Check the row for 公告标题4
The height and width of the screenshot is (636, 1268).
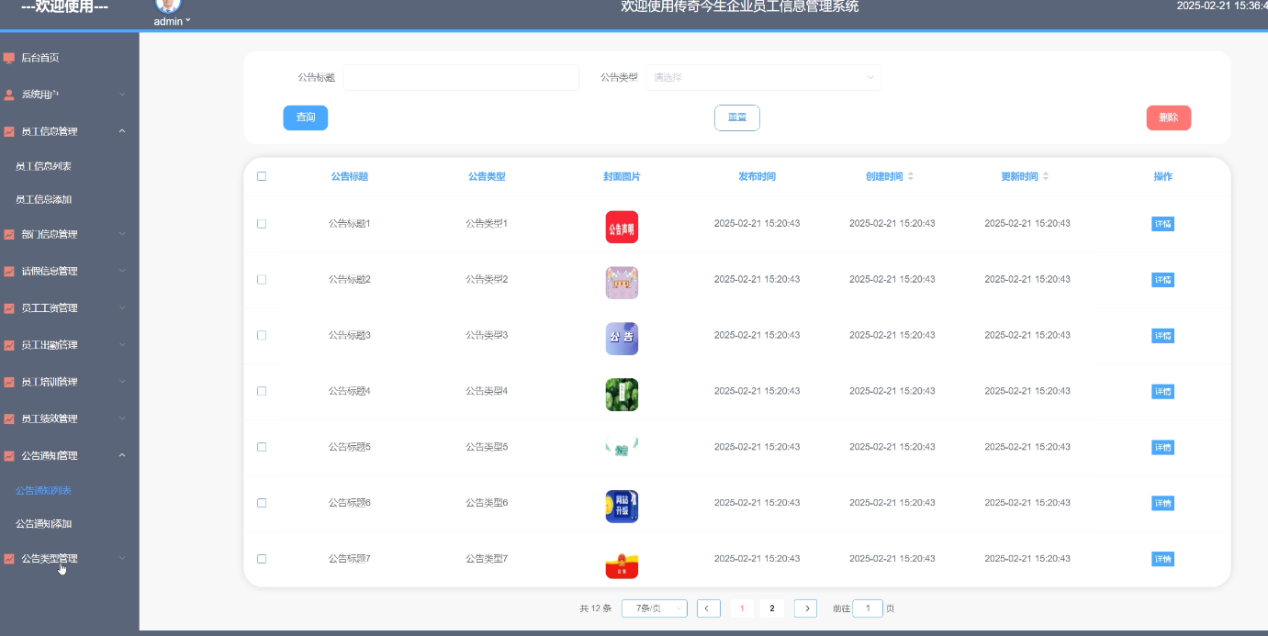[x=262, y=391]
